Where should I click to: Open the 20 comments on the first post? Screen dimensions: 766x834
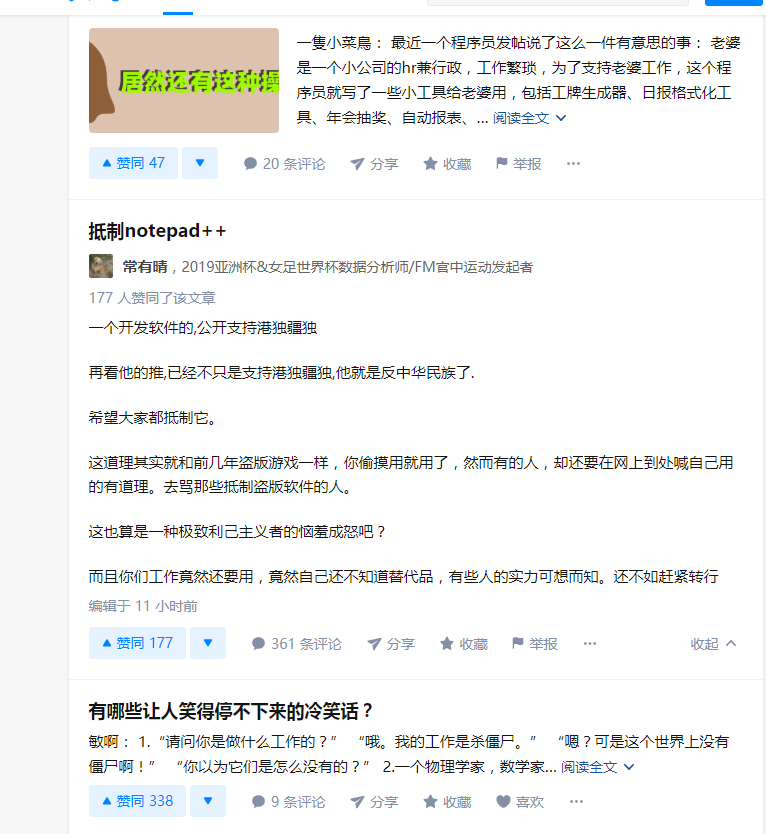284,163
